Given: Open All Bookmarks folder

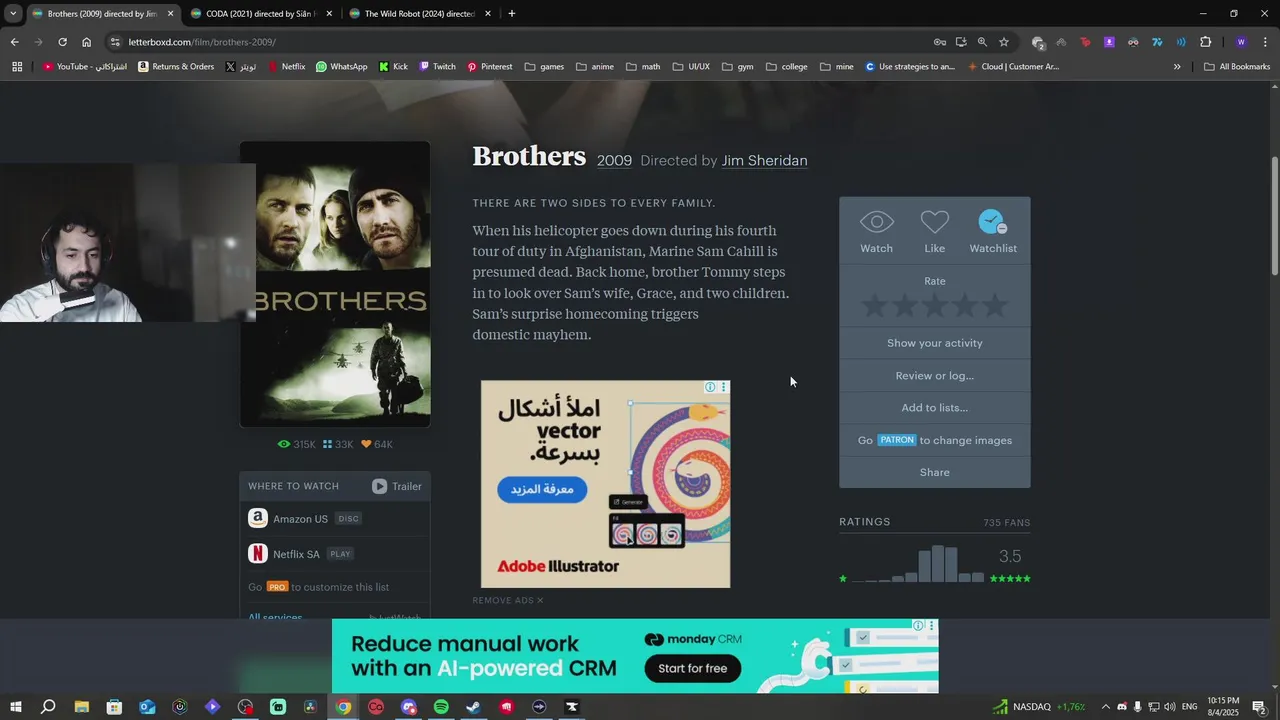Looking at the screenshot, I should [x=1237, y=67].
